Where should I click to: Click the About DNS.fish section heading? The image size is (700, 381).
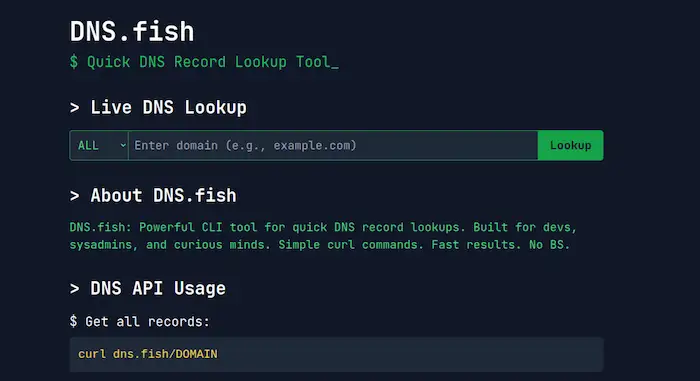[153, 196]
